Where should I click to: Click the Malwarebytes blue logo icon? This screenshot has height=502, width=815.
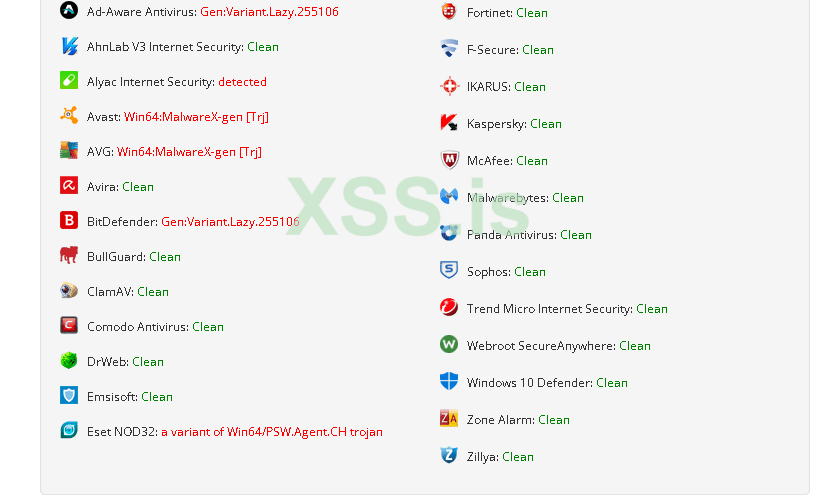449,197
